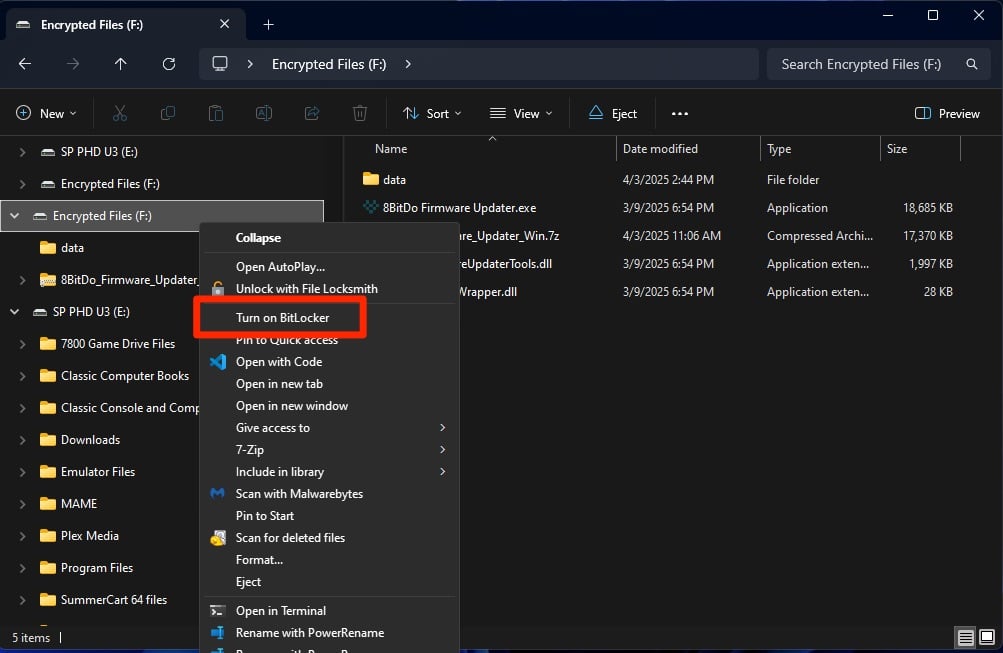The height and width of the screenshot is (653, 1003).
Task: Close the Encrypted Files (F:) tab
Action: [x=225, y=24]
